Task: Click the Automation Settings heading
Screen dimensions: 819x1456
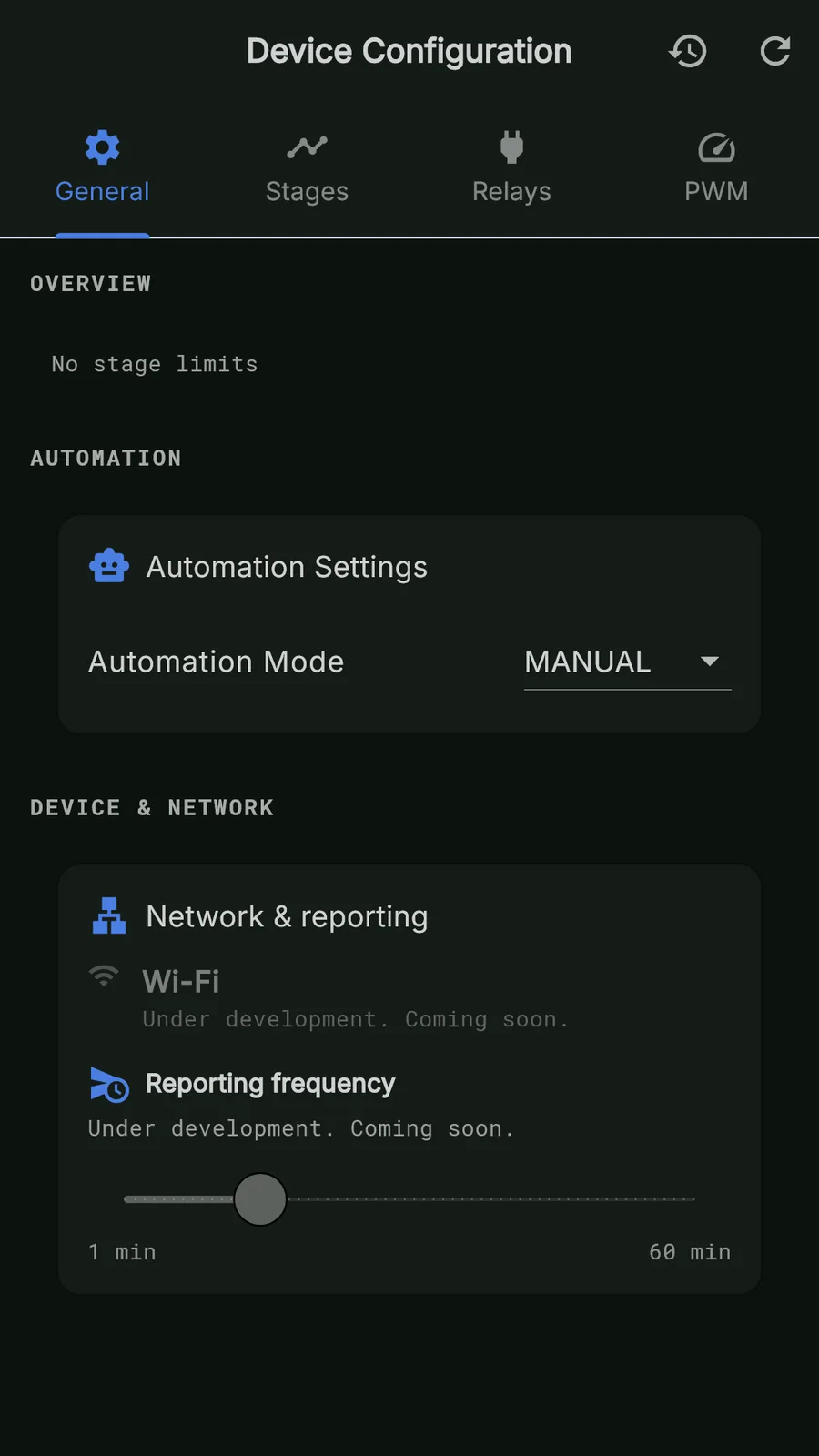Action: 287,567
